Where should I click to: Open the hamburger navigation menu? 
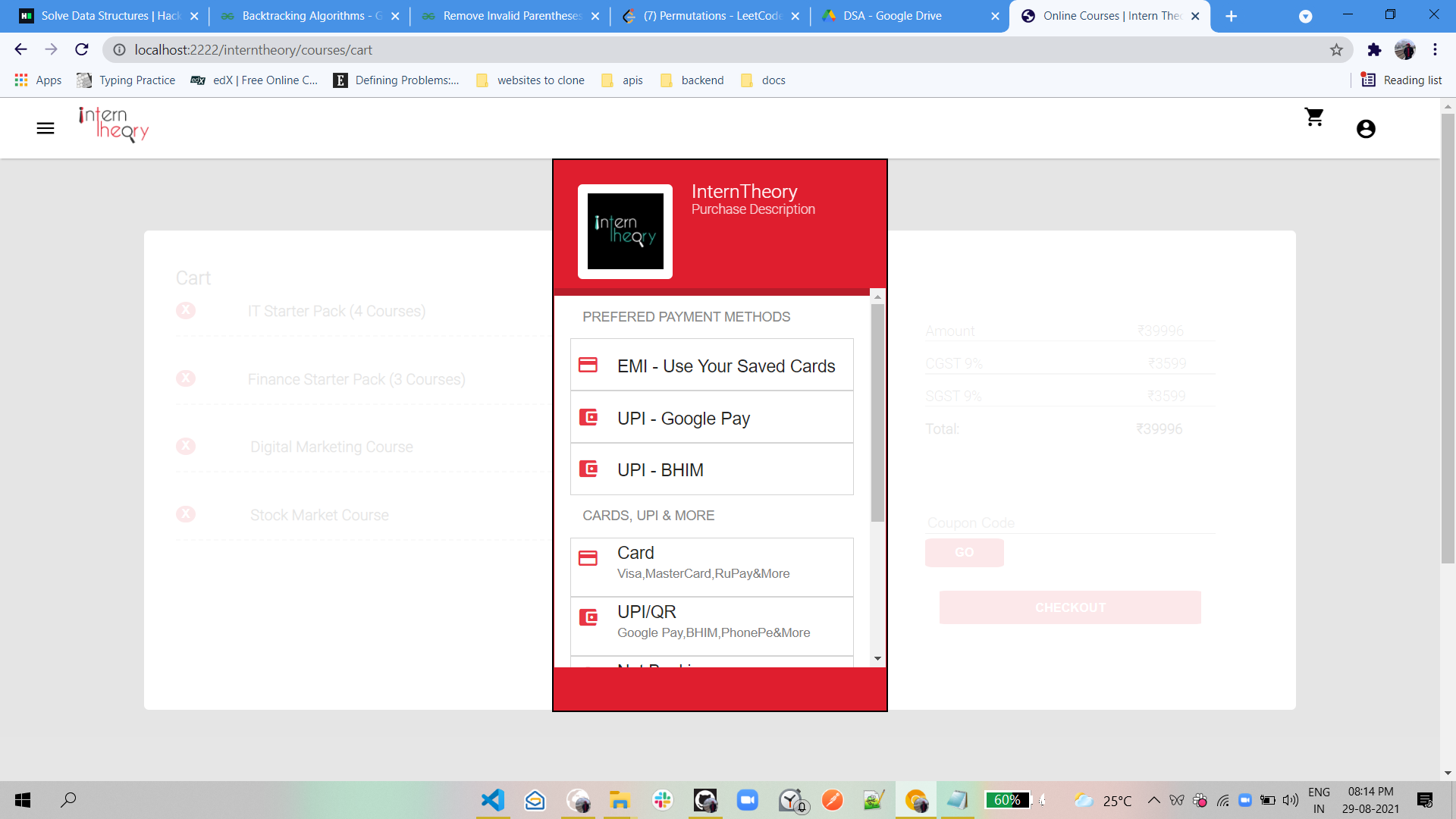coord(45,128)
